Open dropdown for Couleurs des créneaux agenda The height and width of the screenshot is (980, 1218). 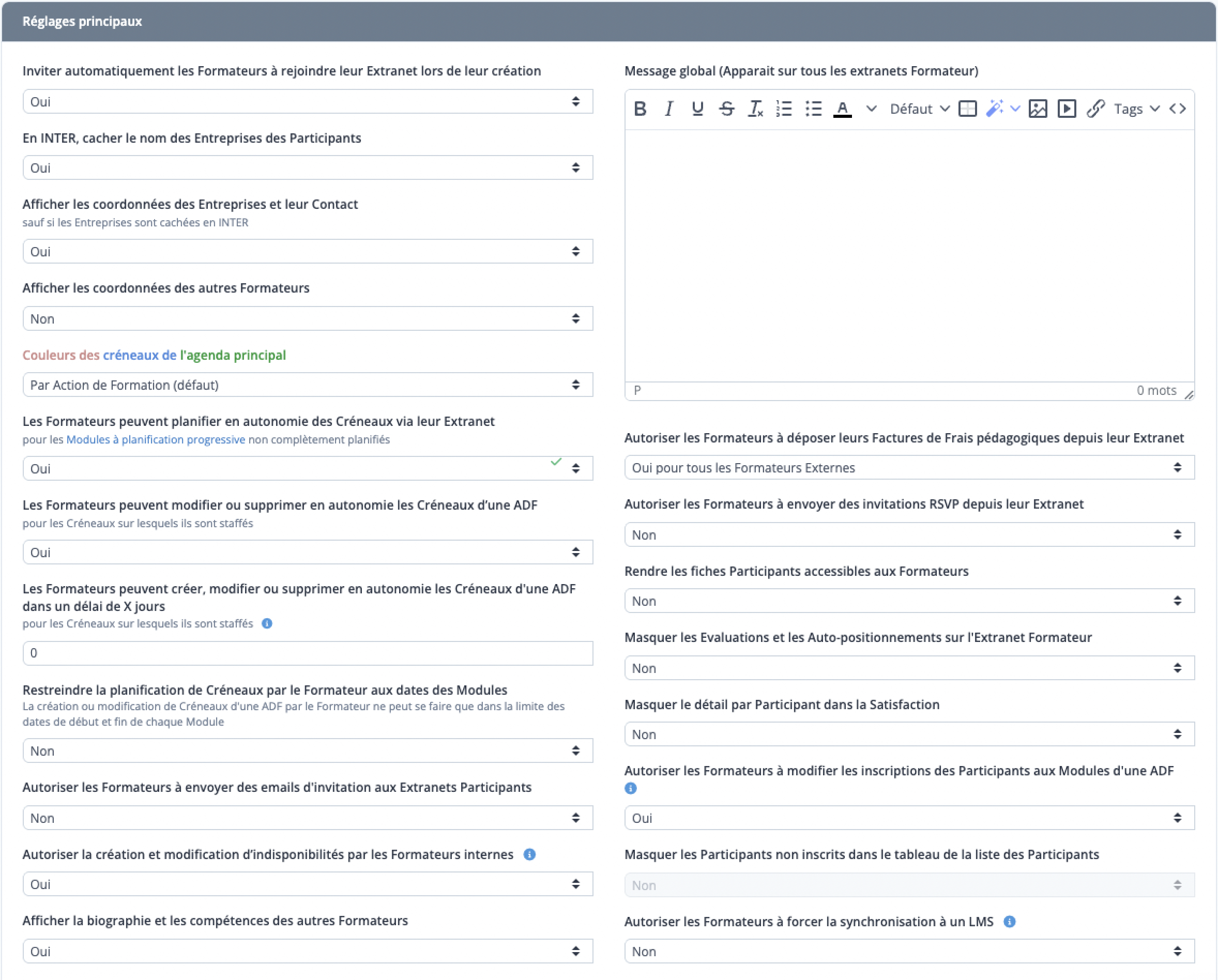click(x=307, y=385)
